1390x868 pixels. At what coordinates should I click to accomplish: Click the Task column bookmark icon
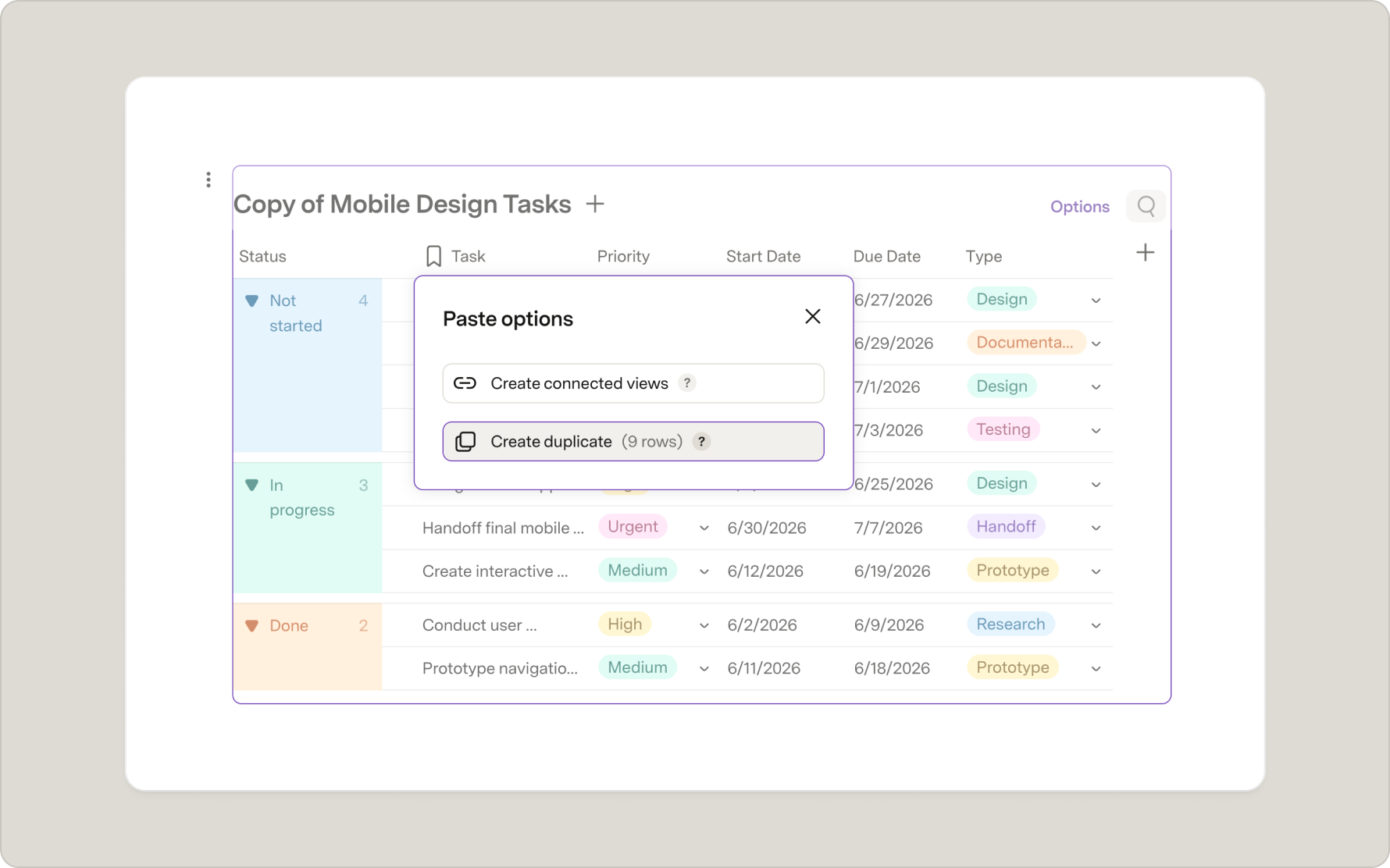(x=434, y=256)
